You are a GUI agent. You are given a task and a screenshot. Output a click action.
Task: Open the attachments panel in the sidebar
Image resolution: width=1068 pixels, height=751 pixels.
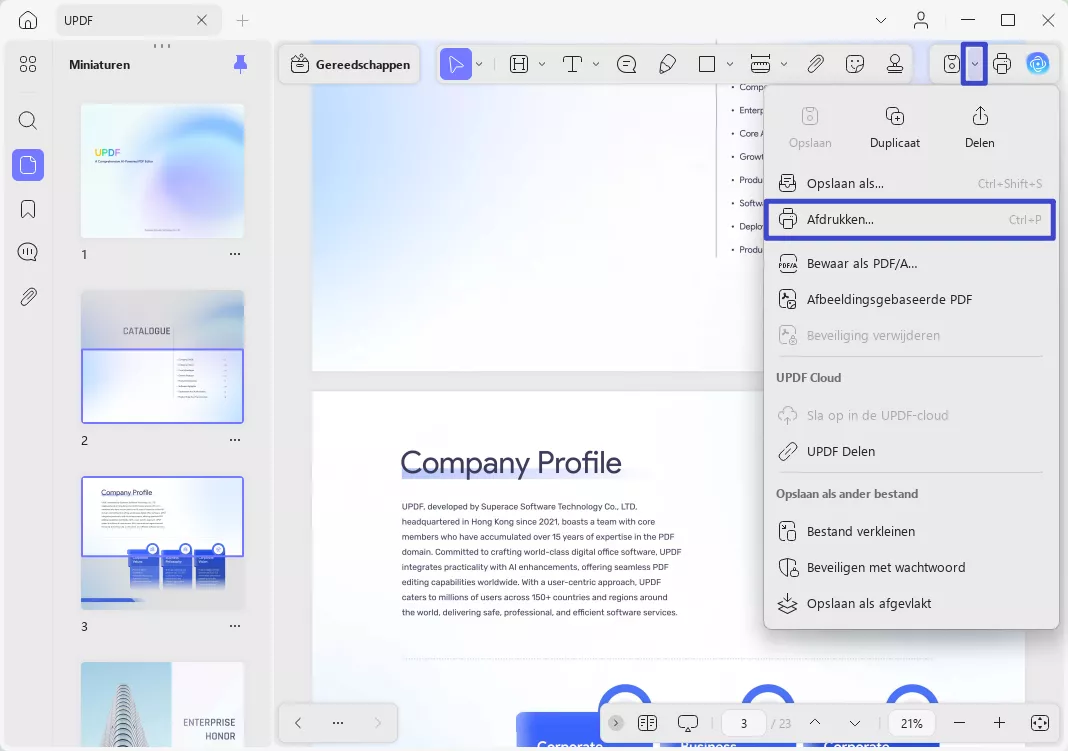[x=28, y=297]
